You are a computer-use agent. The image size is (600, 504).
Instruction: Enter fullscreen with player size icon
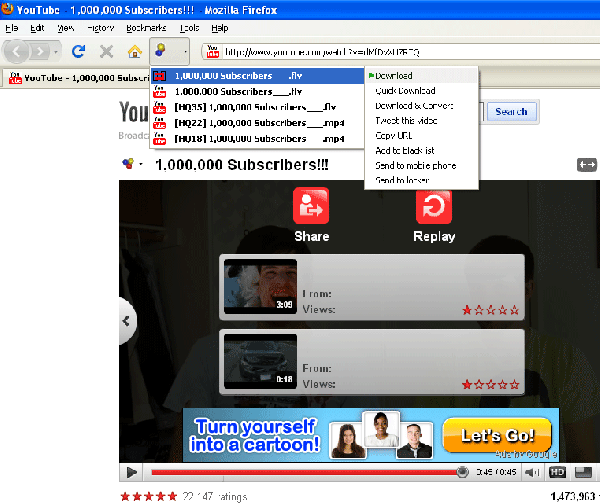coord(583,473)
